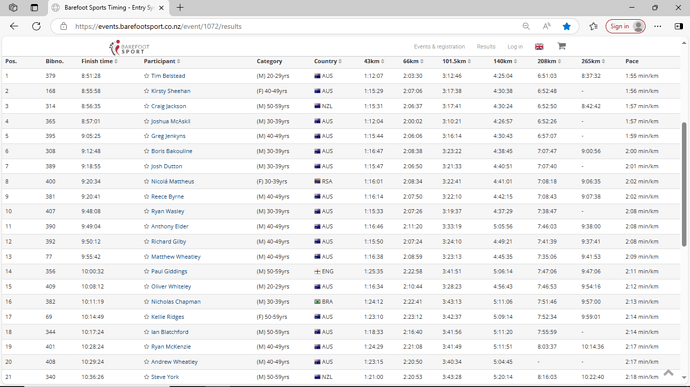Click the shopping cart icon
Screen dimensions: 690x387
click(x=562, y=46)
